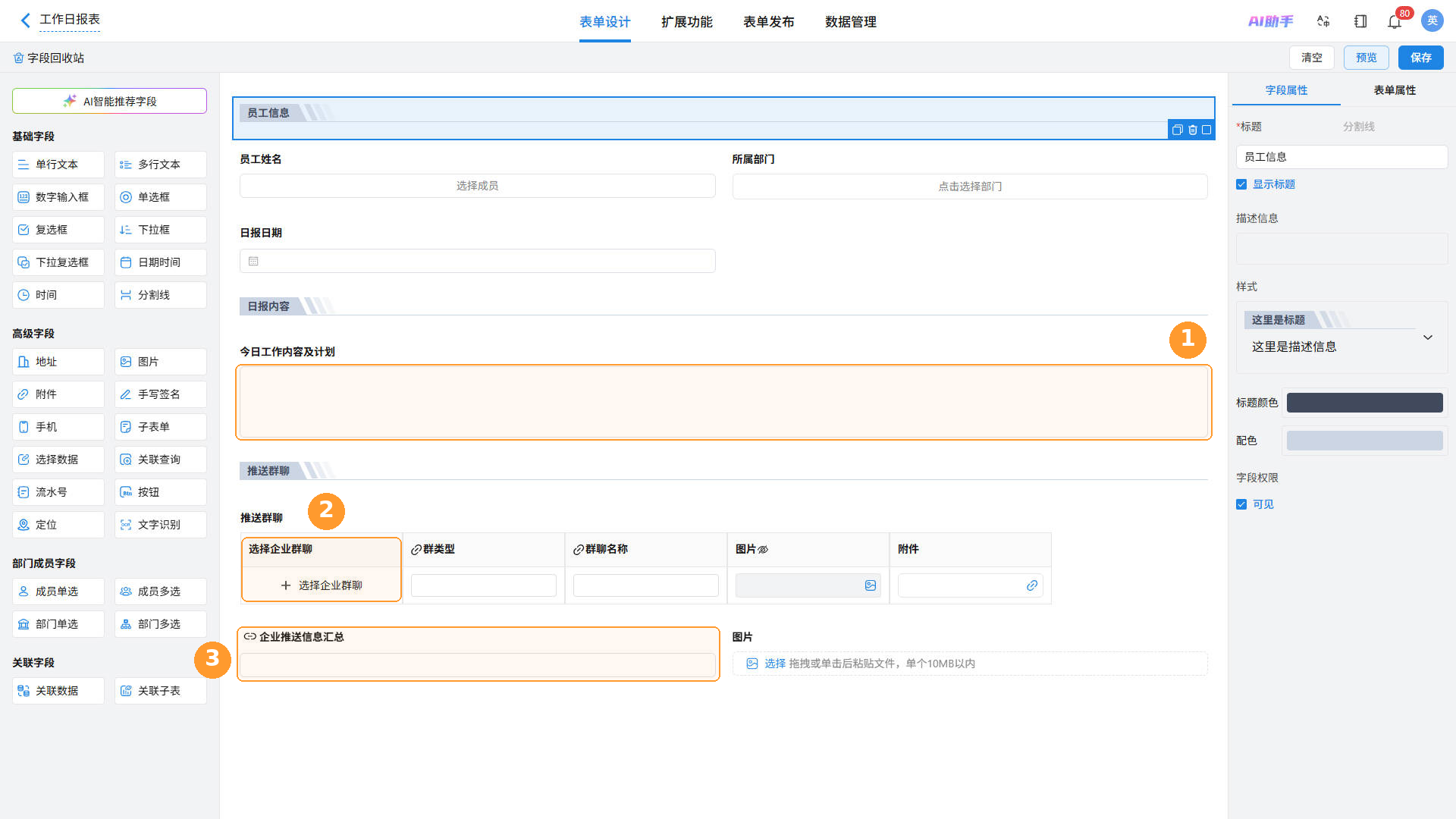Click the 群聊名称 table input
1456x819 pixels.
pos(646,585)
